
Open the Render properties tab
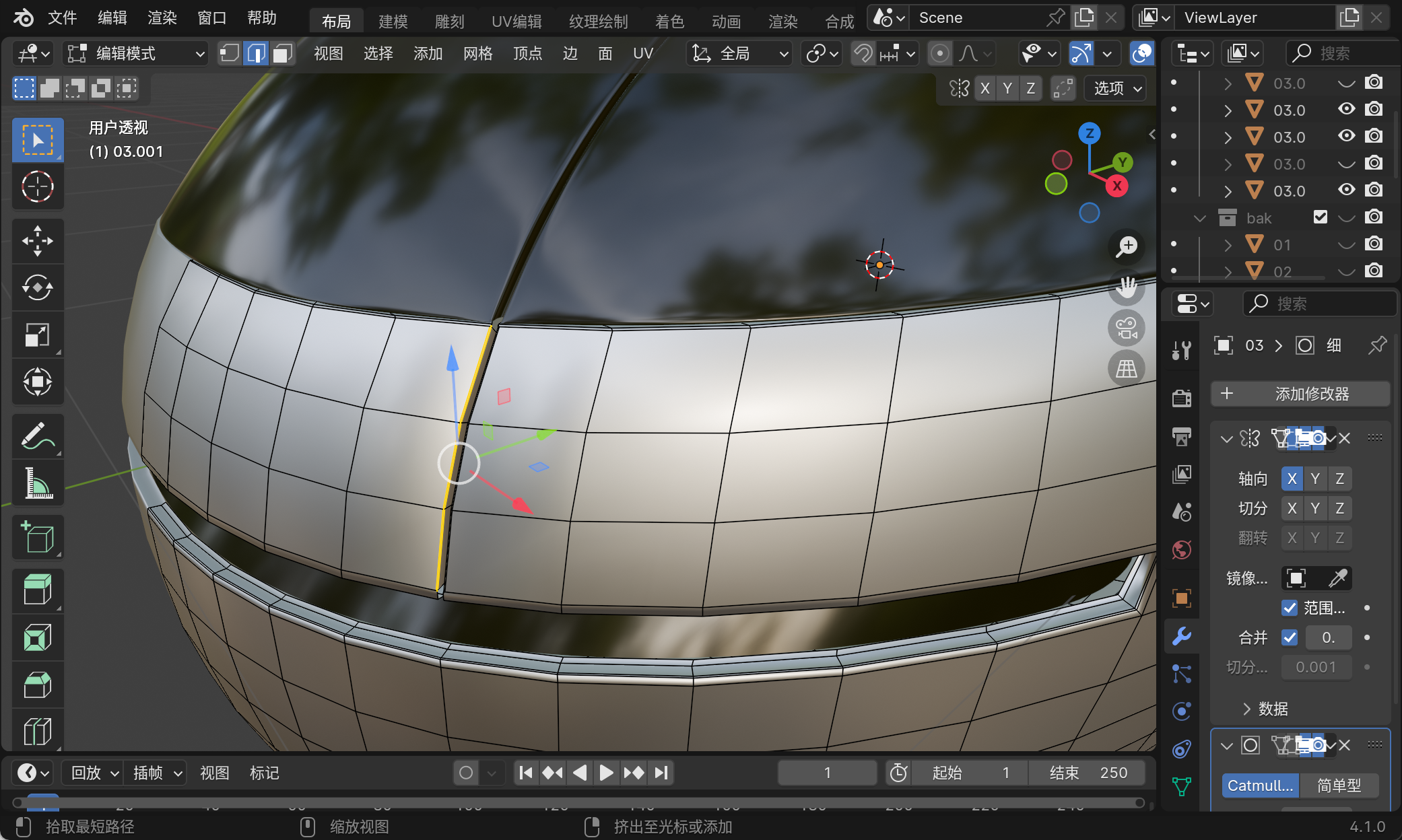(1182, 398)
